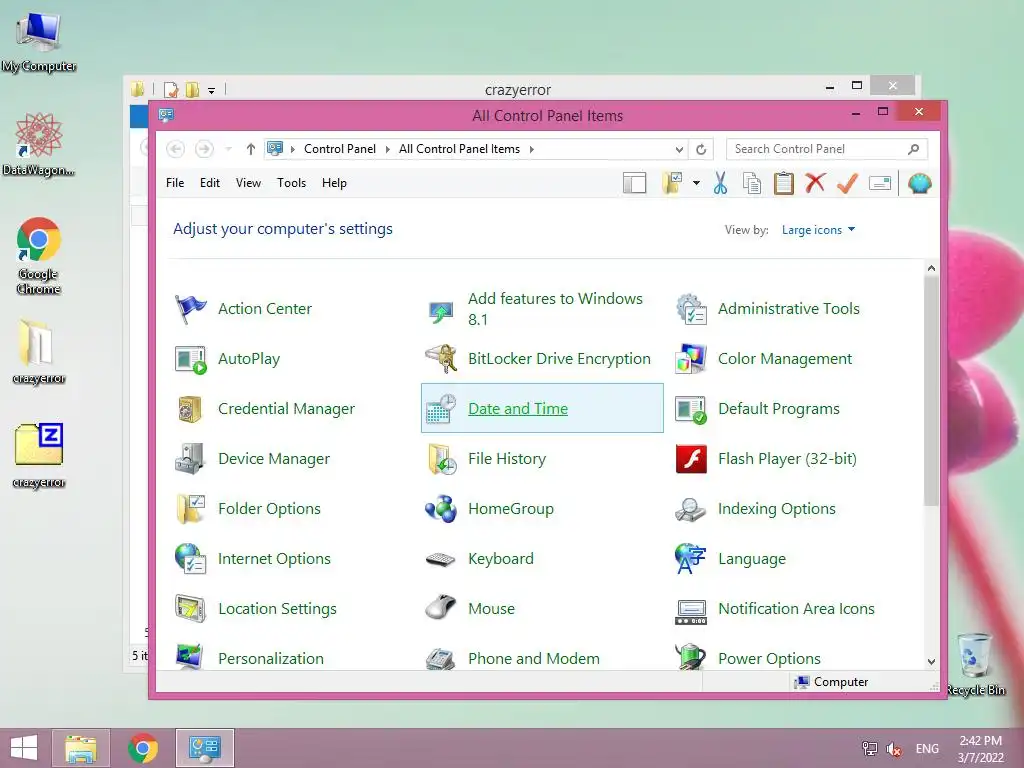Open crazyerror window Quick Access Toolbar dropdown
1024x768 pixels.
tap(212, 91)
